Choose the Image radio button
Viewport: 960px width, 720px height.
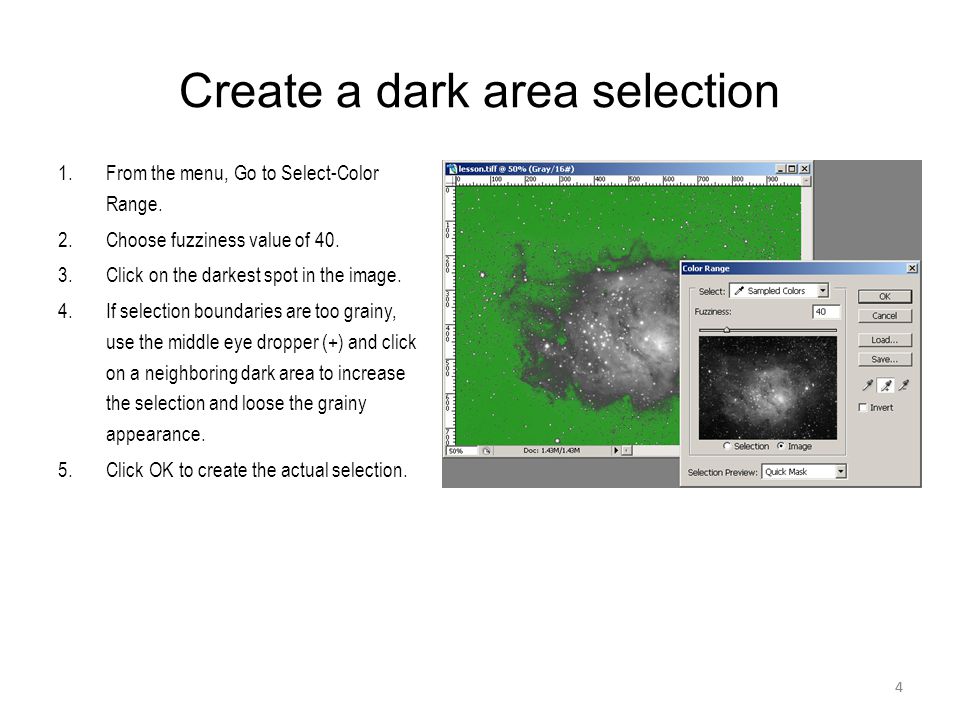pos(781,446)
